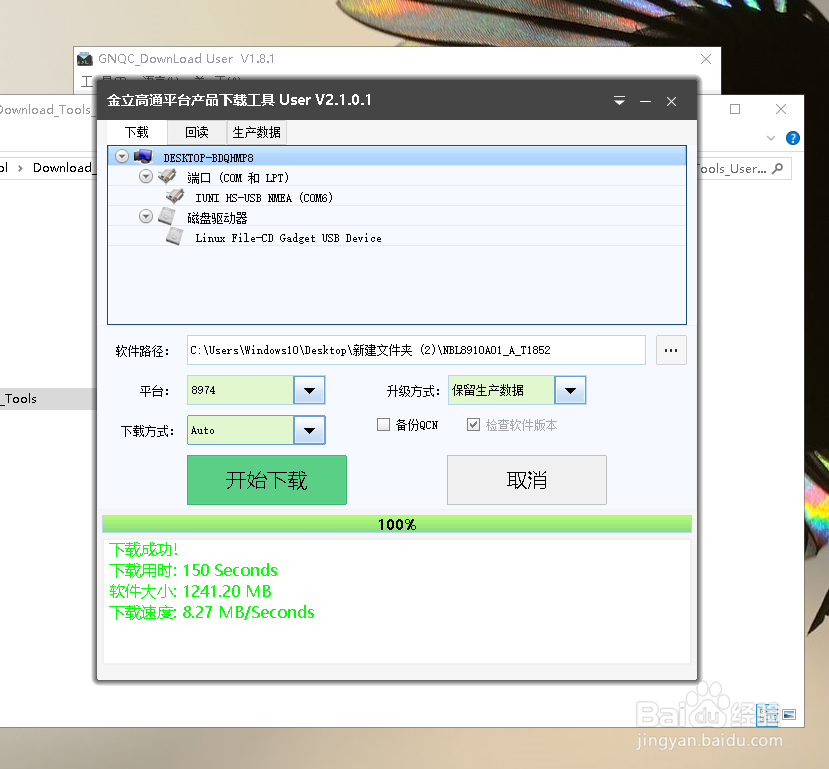Click the 下载用时: 150 Seconds text
The width and height of the screenshot is (829, 769).
[193, 570]
